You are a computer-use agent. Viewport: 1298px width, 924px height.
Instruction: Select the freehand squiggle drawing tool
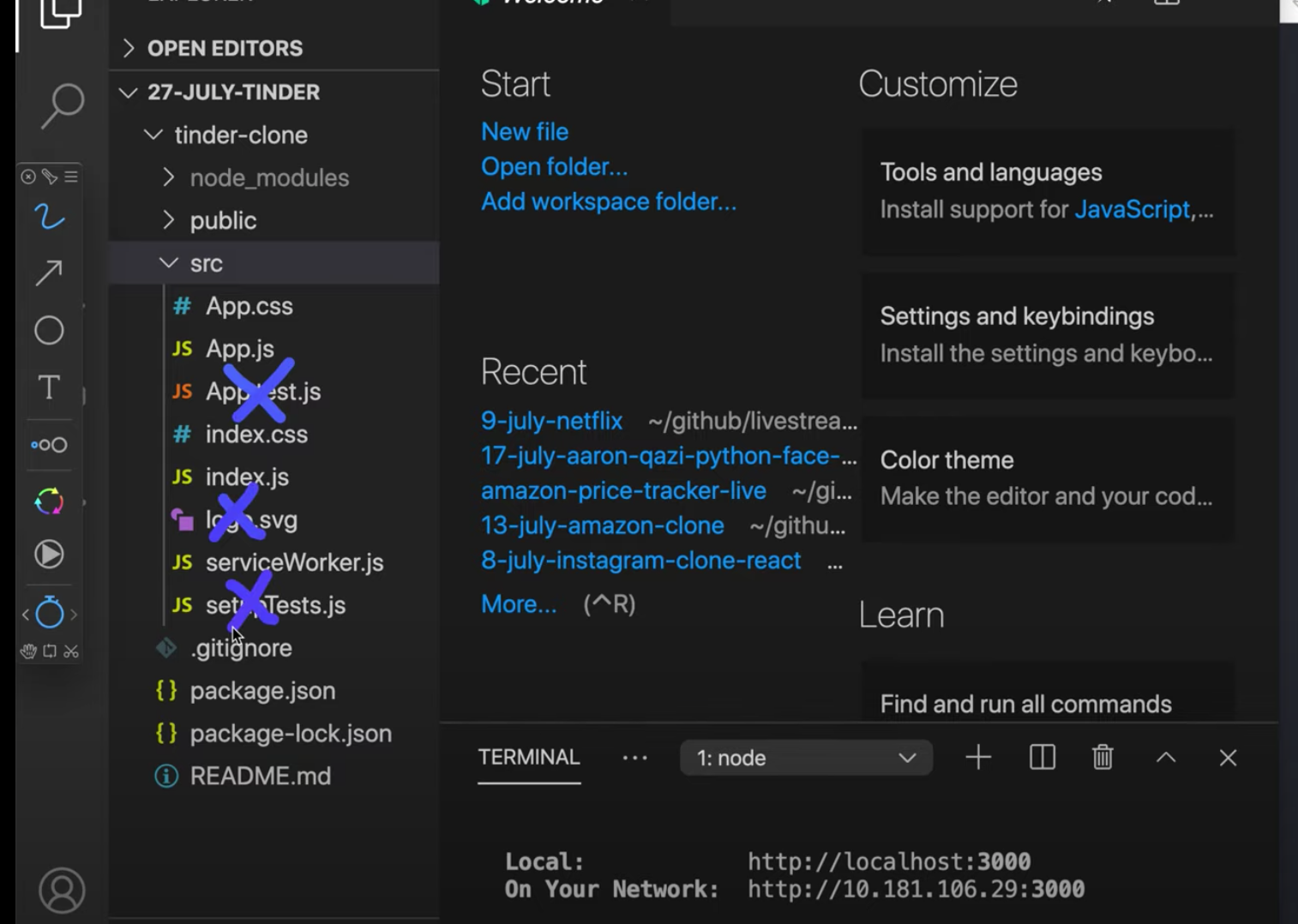49,217
